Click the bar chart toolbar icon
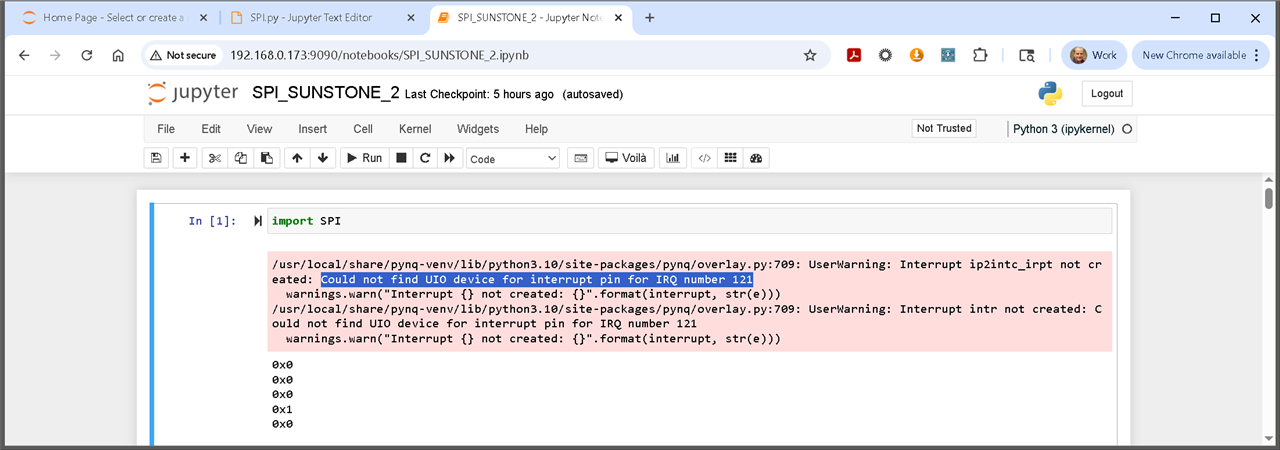The width and height of the screenshot is (1280, 450). (x=673, y=158)
